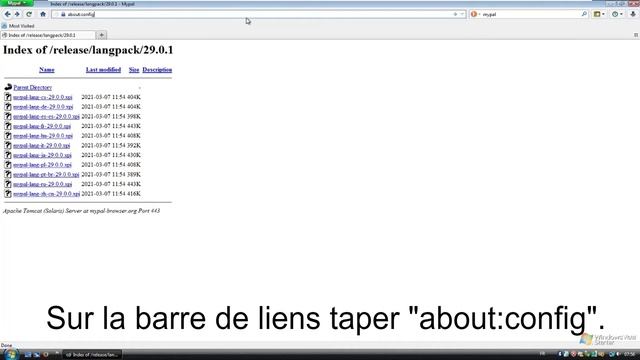This screenshot has height=360, width=640.
Task: Open mypal-lang-es-es-29.0.0.xpi link
Action: pos(46,116)
